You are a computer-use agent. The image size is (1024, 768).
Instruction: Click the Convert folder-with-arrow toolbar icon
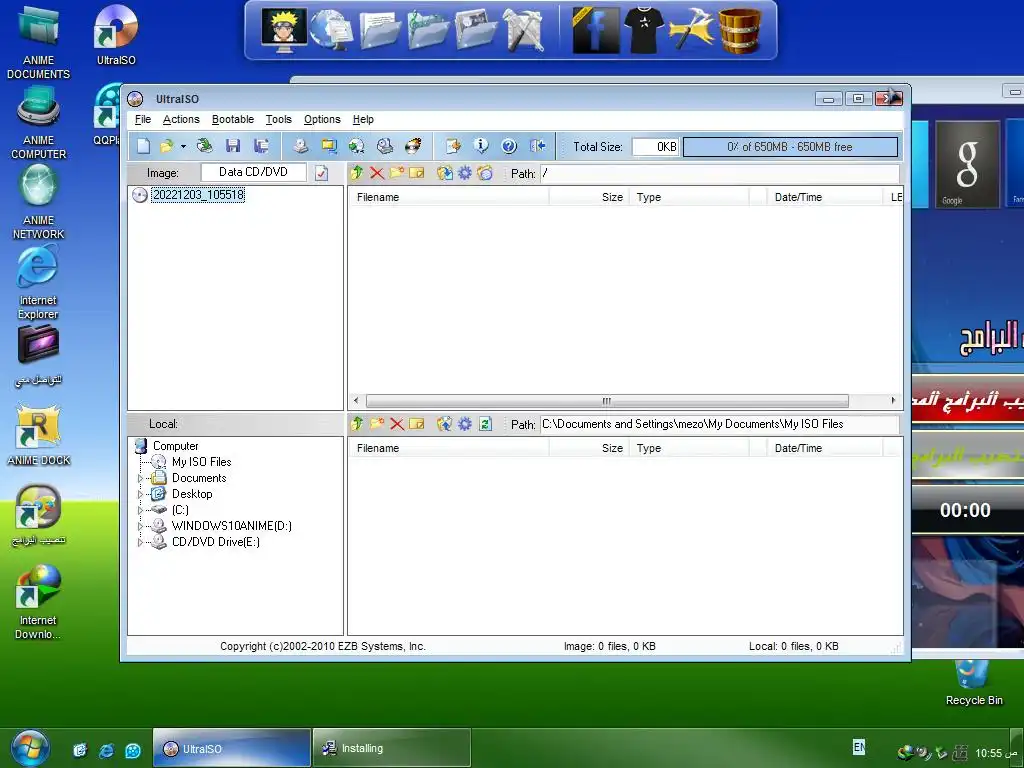tap(328, 146)
